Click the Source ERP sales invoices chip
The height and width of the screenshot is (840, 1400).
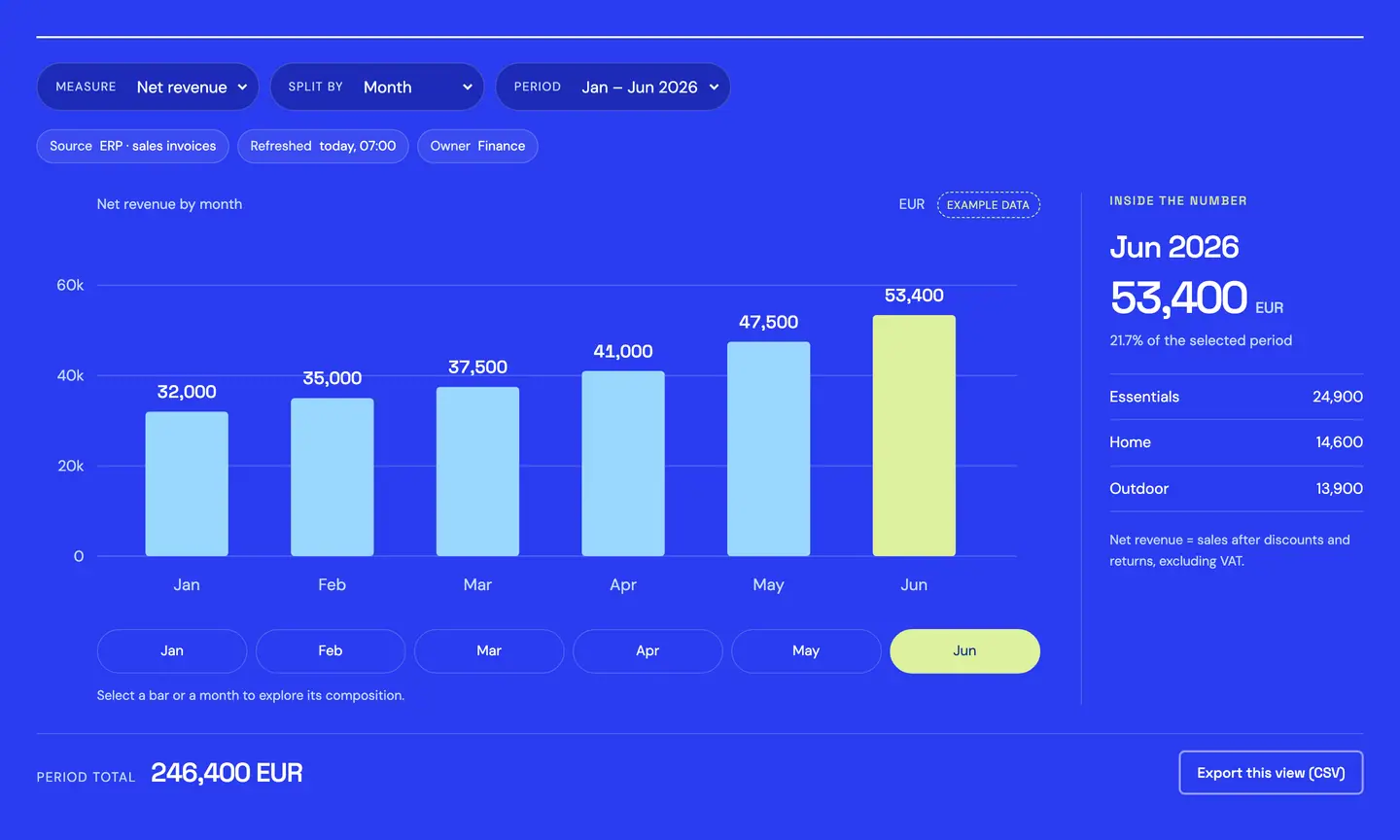pyautogui.click(x=133, y=146)
